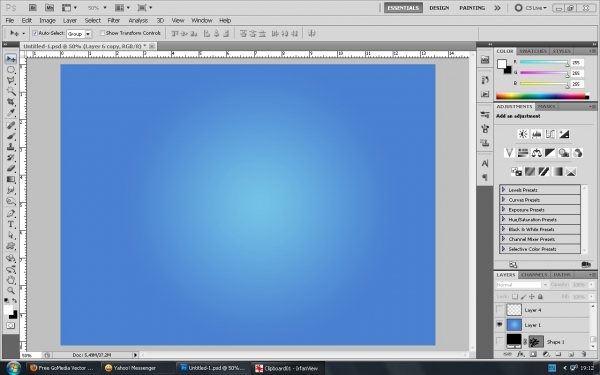Toggle lock image pixels
The width and height of the screenshot is (600, 375).
523,297
